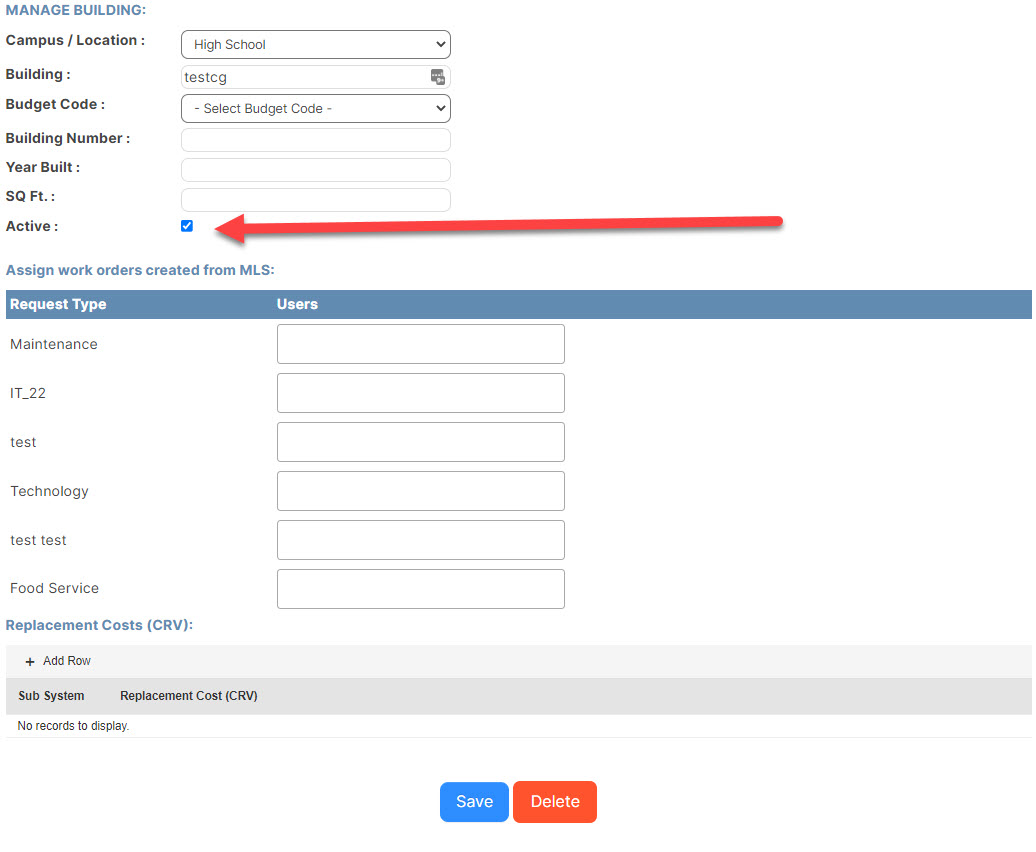Screen dimensions: 1036x852
Task: Click the users box for the single 'test' row
Action: point(421,442)
